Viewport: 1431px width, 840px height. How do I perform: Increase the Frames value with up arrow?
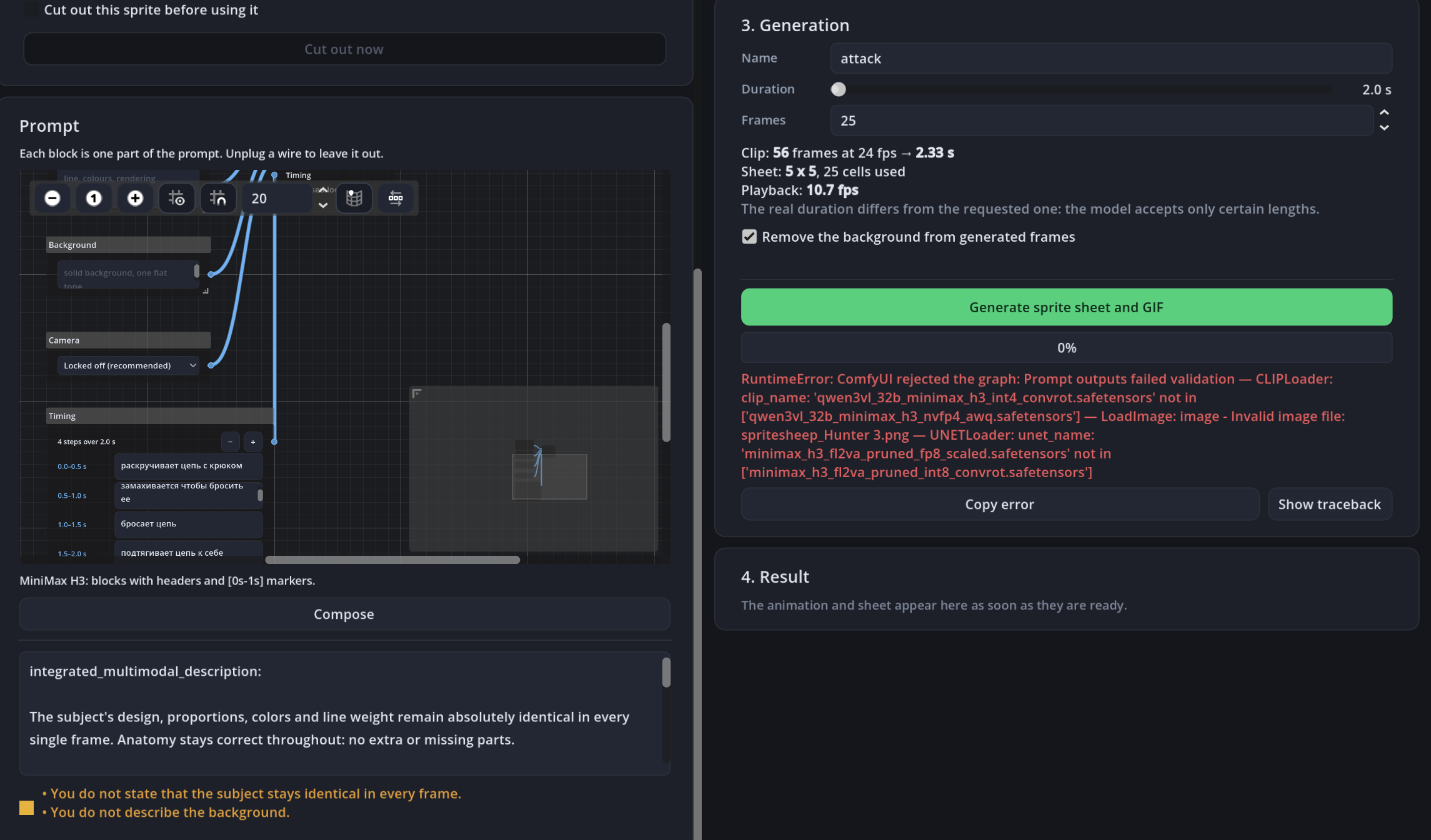click(x=1384, y=112)
